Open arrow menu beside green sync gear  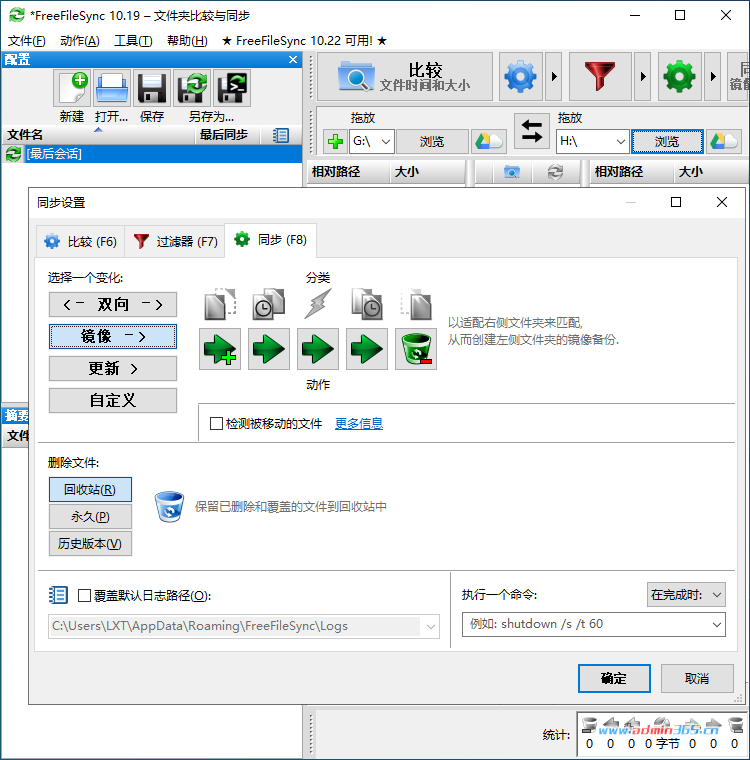pyautogui.click(x=713, y=77)
